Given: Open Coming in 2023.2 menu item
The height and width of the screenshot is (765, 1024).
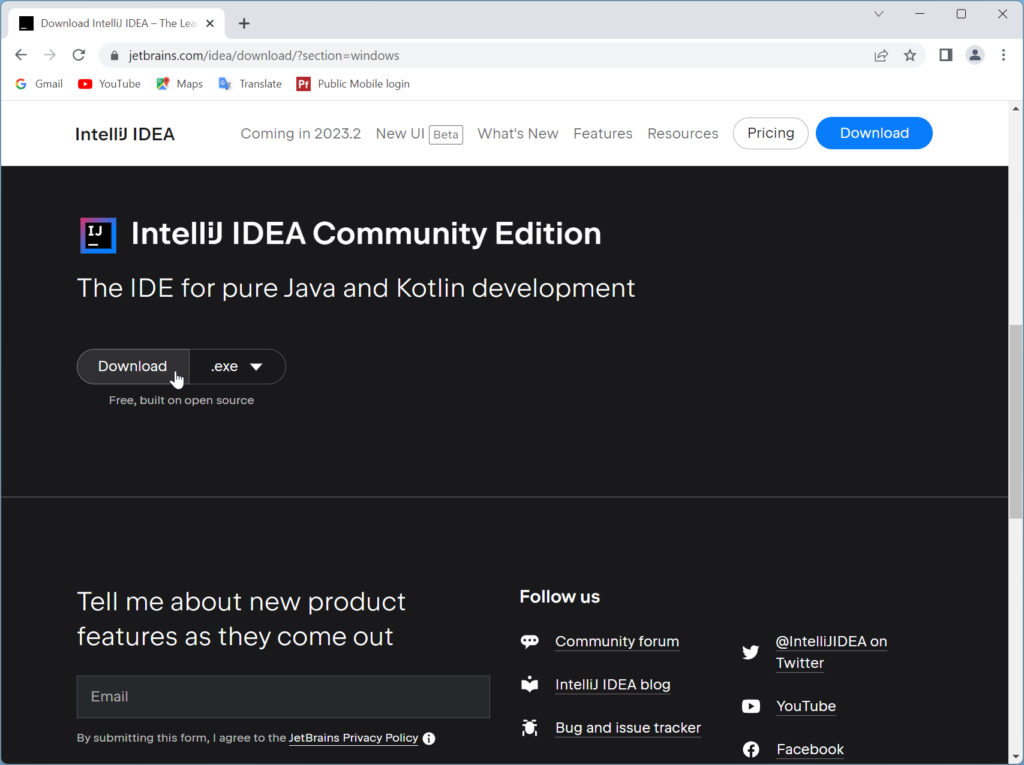Looking at the screenshot, I should [x=300, y=133].
